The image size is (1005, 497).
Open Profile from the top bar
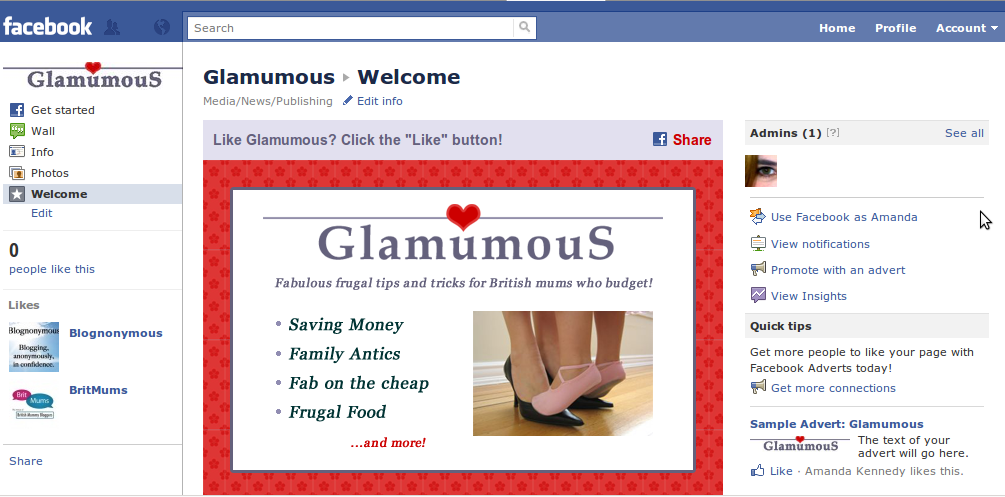point(895,28)
